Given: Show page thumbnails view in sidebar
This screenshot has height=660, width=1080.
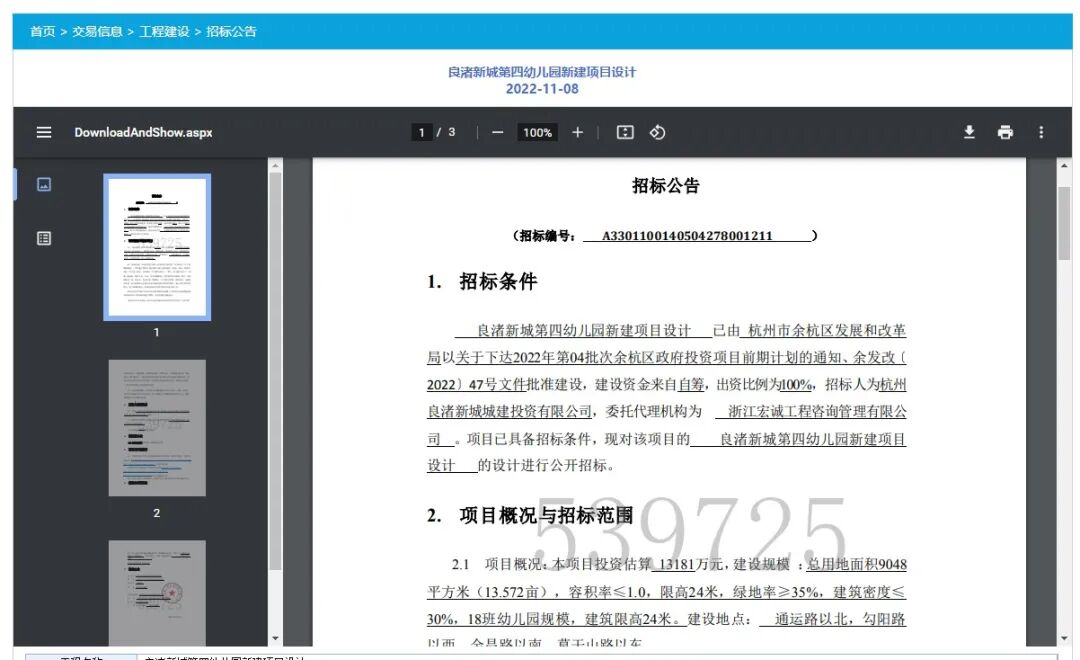Looking at the screenshot, I should point(43,185).
